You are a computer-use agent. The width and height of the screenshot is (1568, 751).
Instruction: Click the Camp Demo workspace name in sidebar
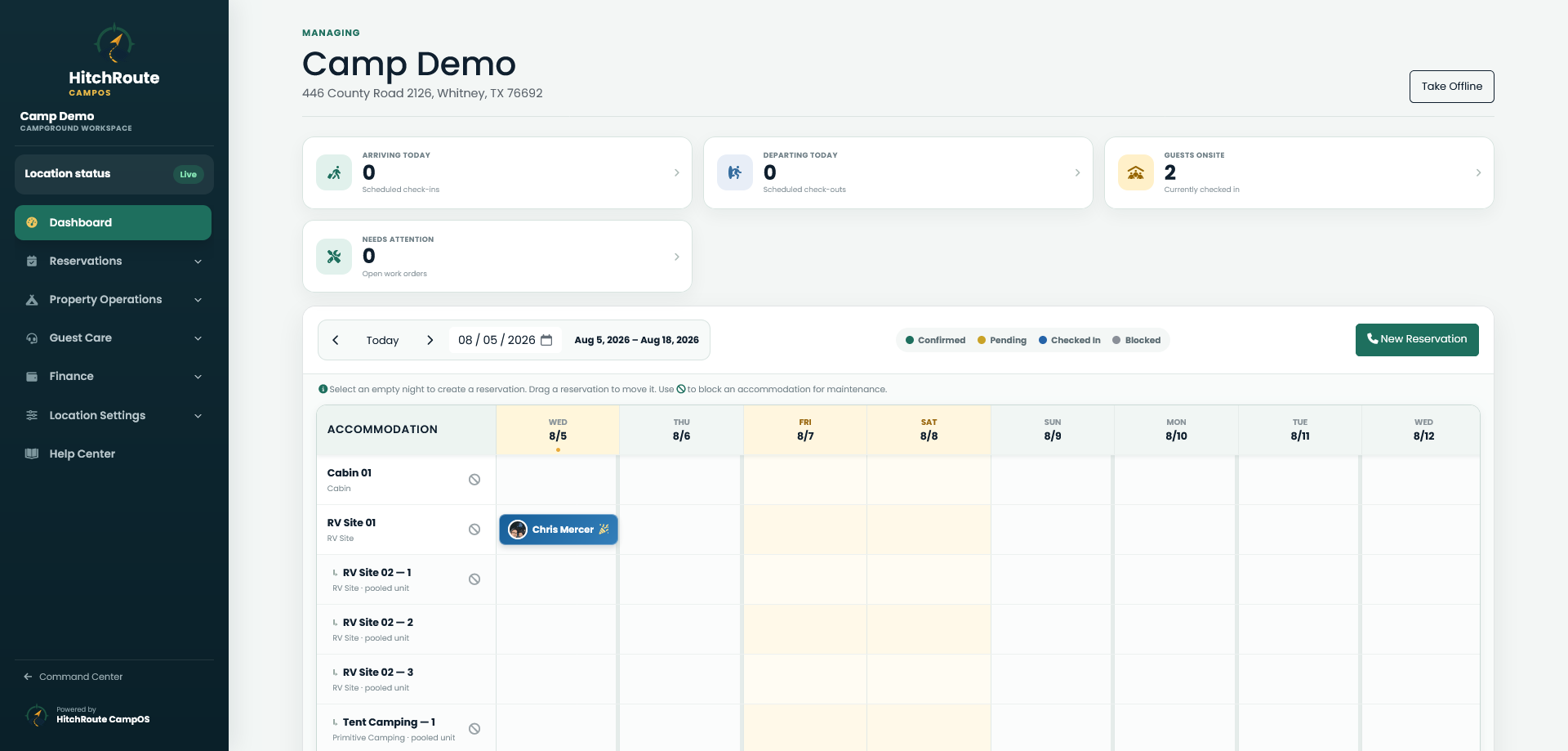pyautogui.click(x=57, y=116)
